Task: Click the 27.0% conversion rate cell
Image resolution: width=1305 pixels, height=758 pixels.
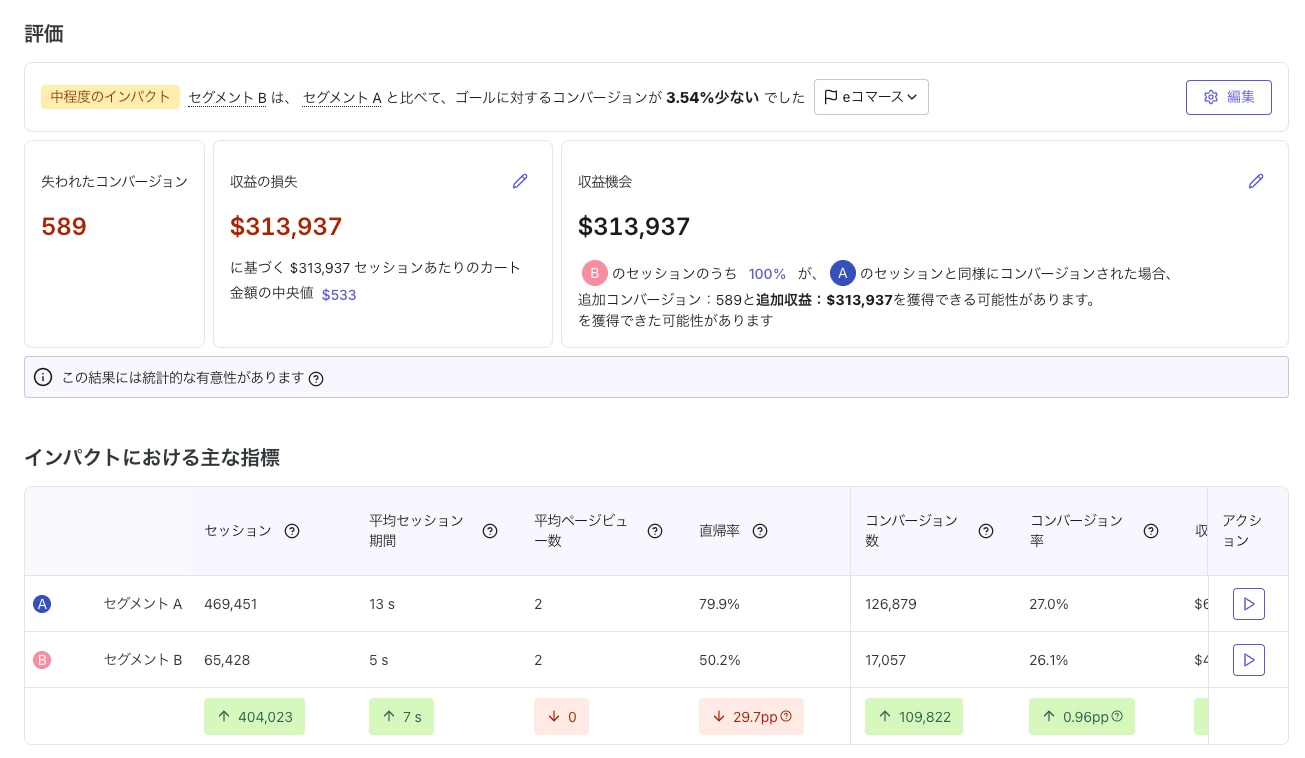Action: click(x=1049, y=604)
